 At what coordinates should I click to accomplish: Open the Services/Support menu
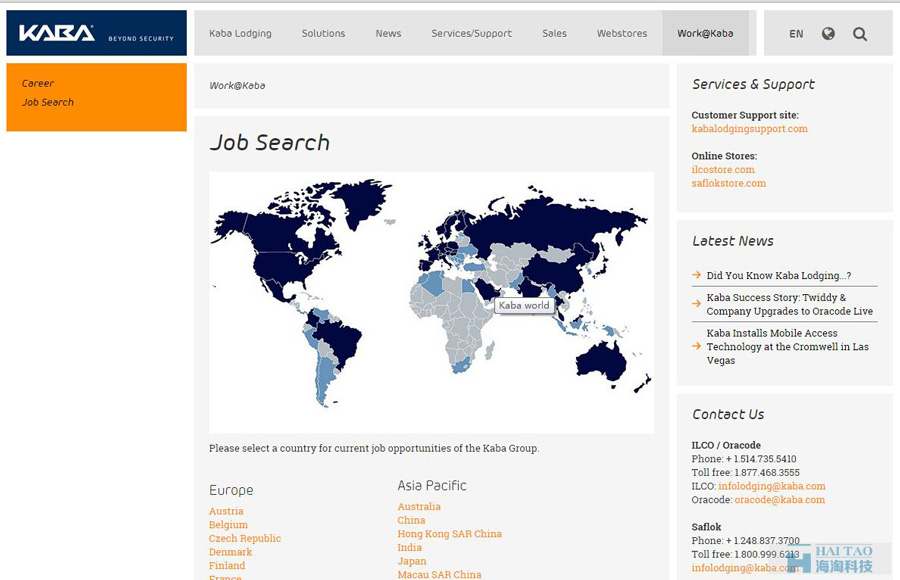(471, 33)
